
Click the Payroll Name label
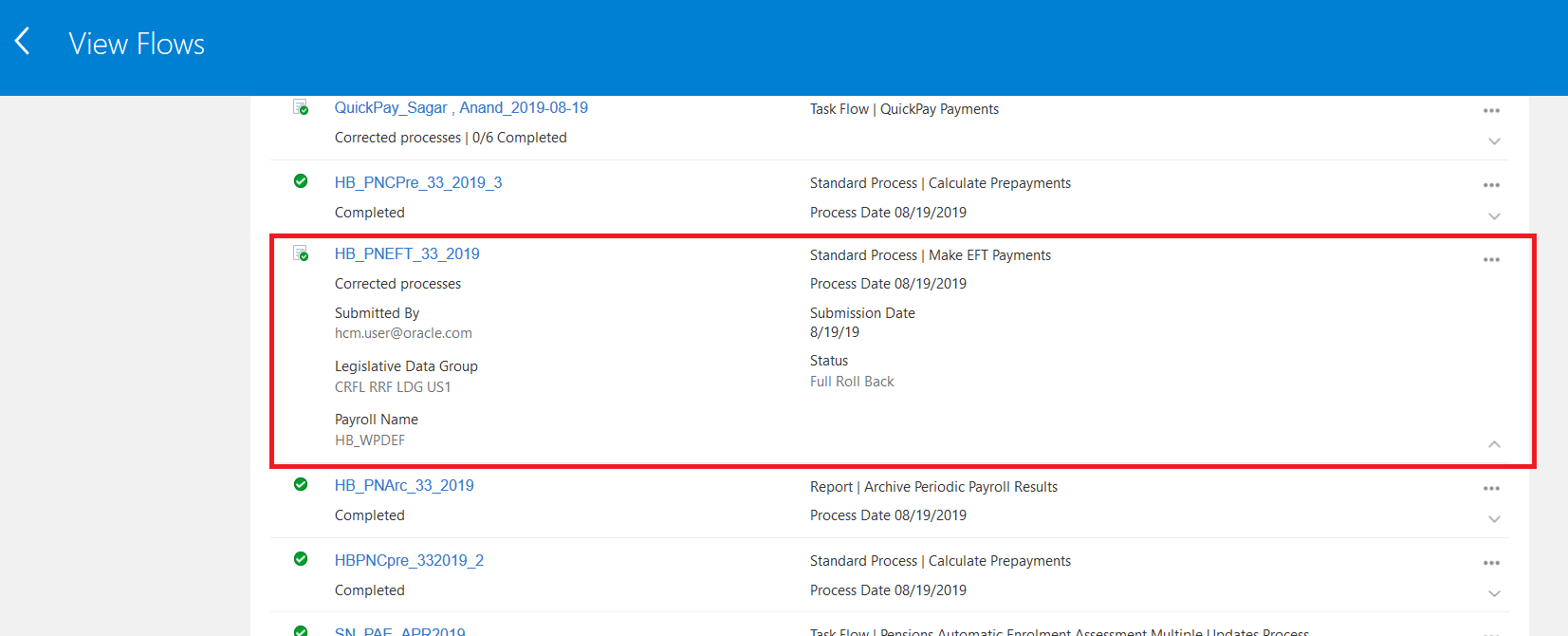coord(377,420)
